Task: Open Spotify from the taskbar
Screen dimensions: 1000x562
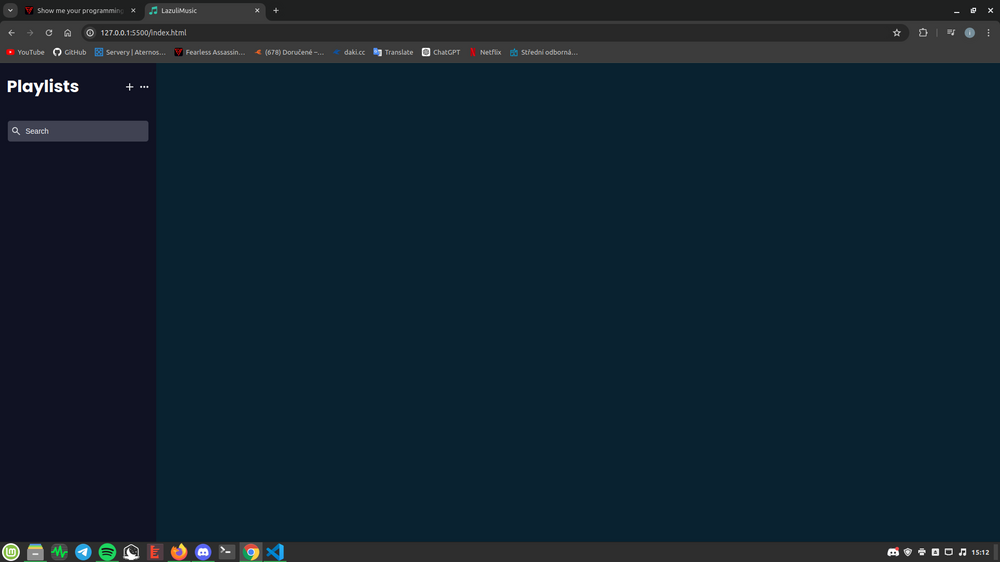Action: [x=107, y=552]
